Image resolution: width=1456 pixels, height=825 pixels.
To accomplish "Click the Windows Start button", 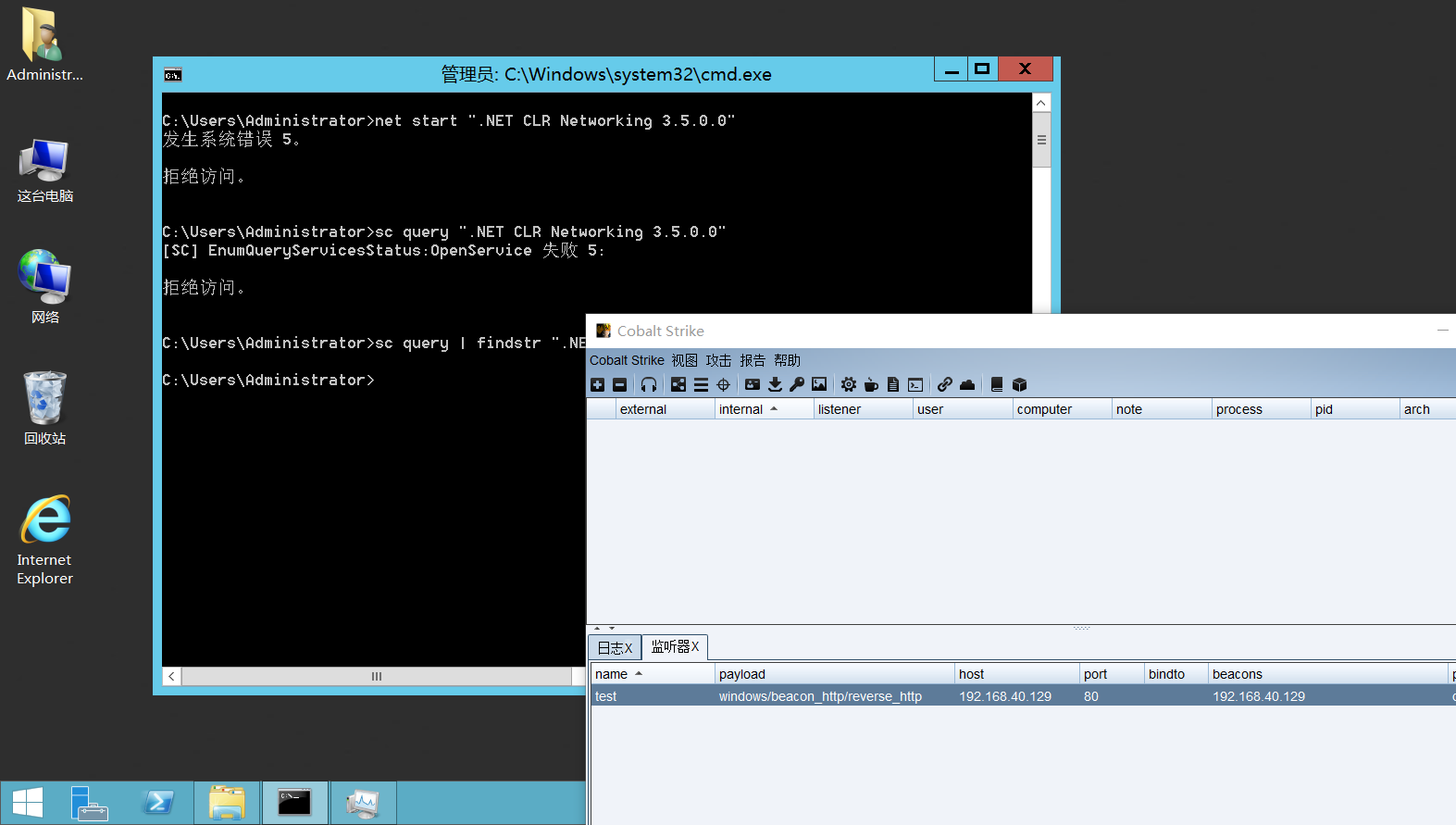I will pyautogui.click(x=28, y=803).
